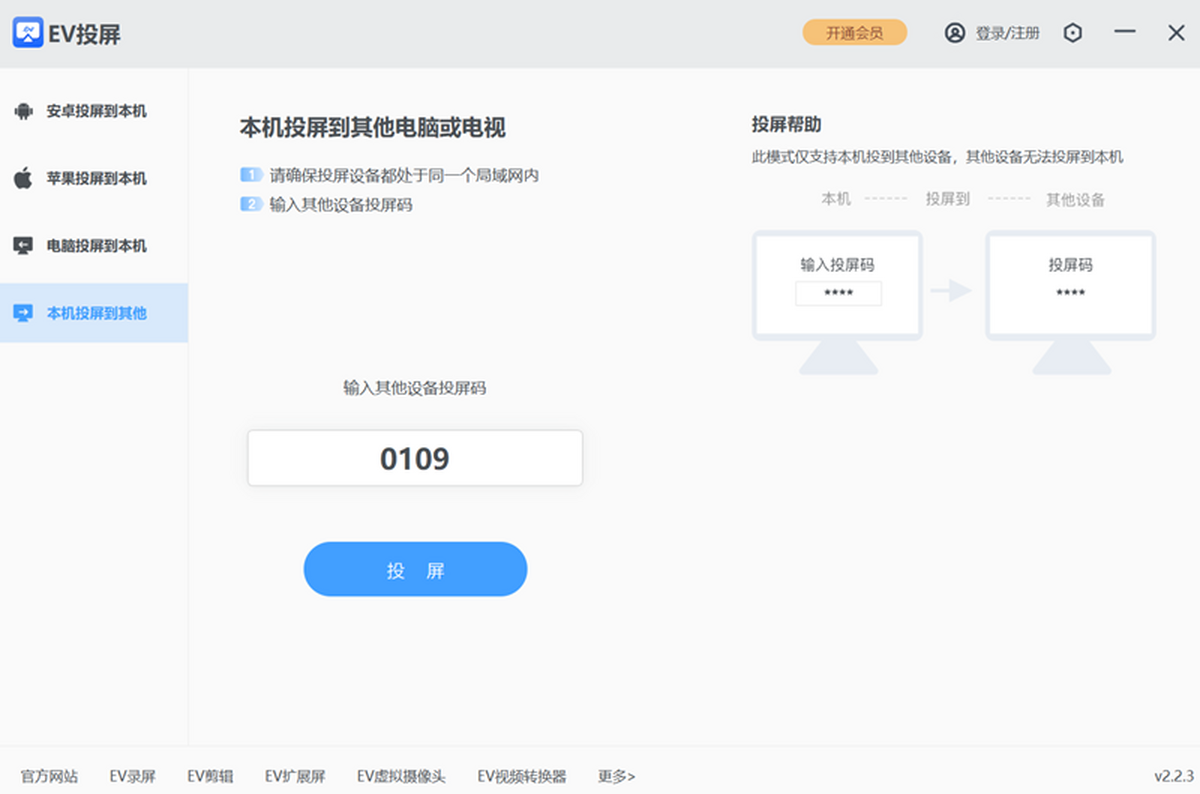Image resolution: width=1200 pixels, height=794 pixels.
Task: Open the EV录屏 link in footer
Action: pos(133,776)
